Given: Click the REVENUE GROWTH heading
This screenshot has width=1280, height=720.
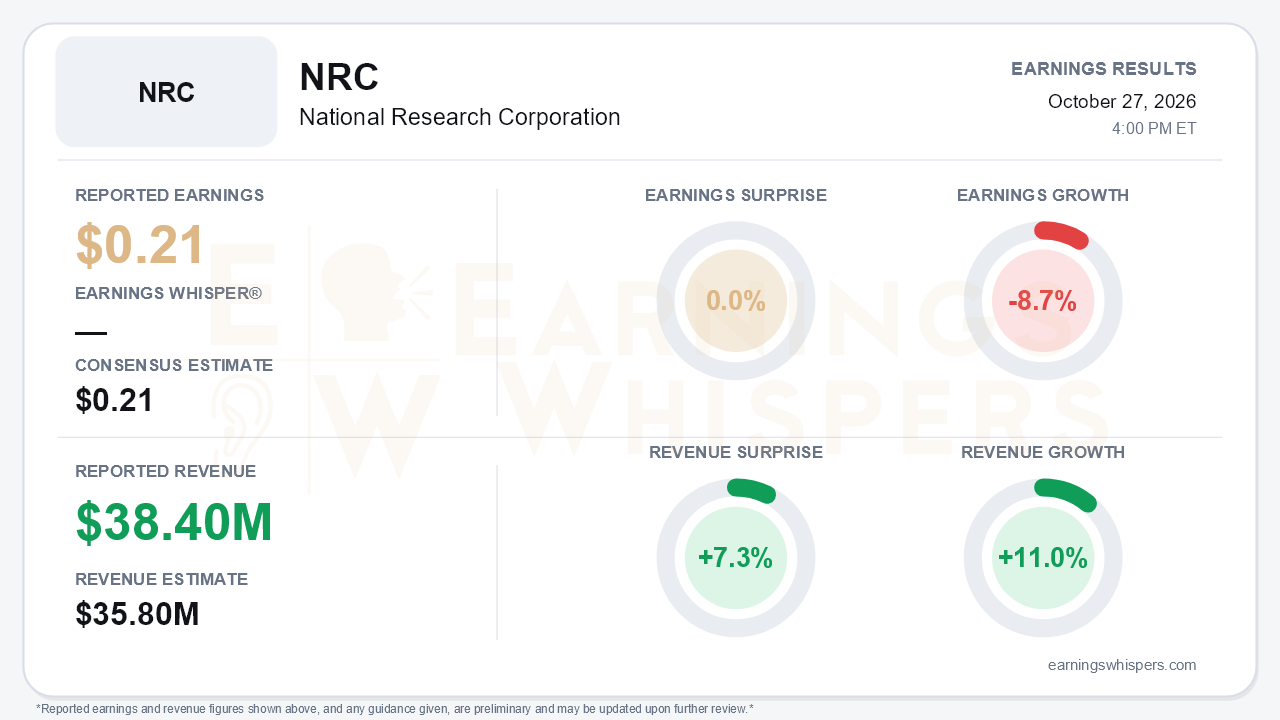Looking at the screenshot, I should pyautogui.click(x=1043, y=452).
